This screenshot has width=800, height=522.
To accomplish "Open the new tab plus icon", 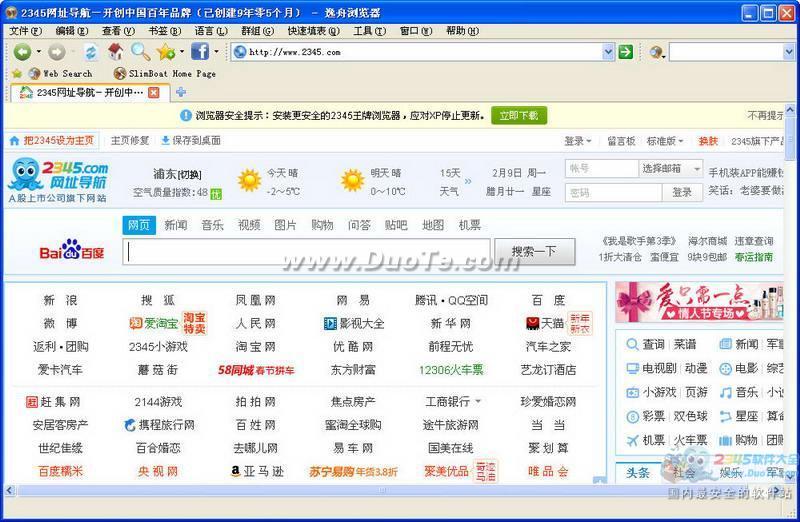I will pos(181,92).
